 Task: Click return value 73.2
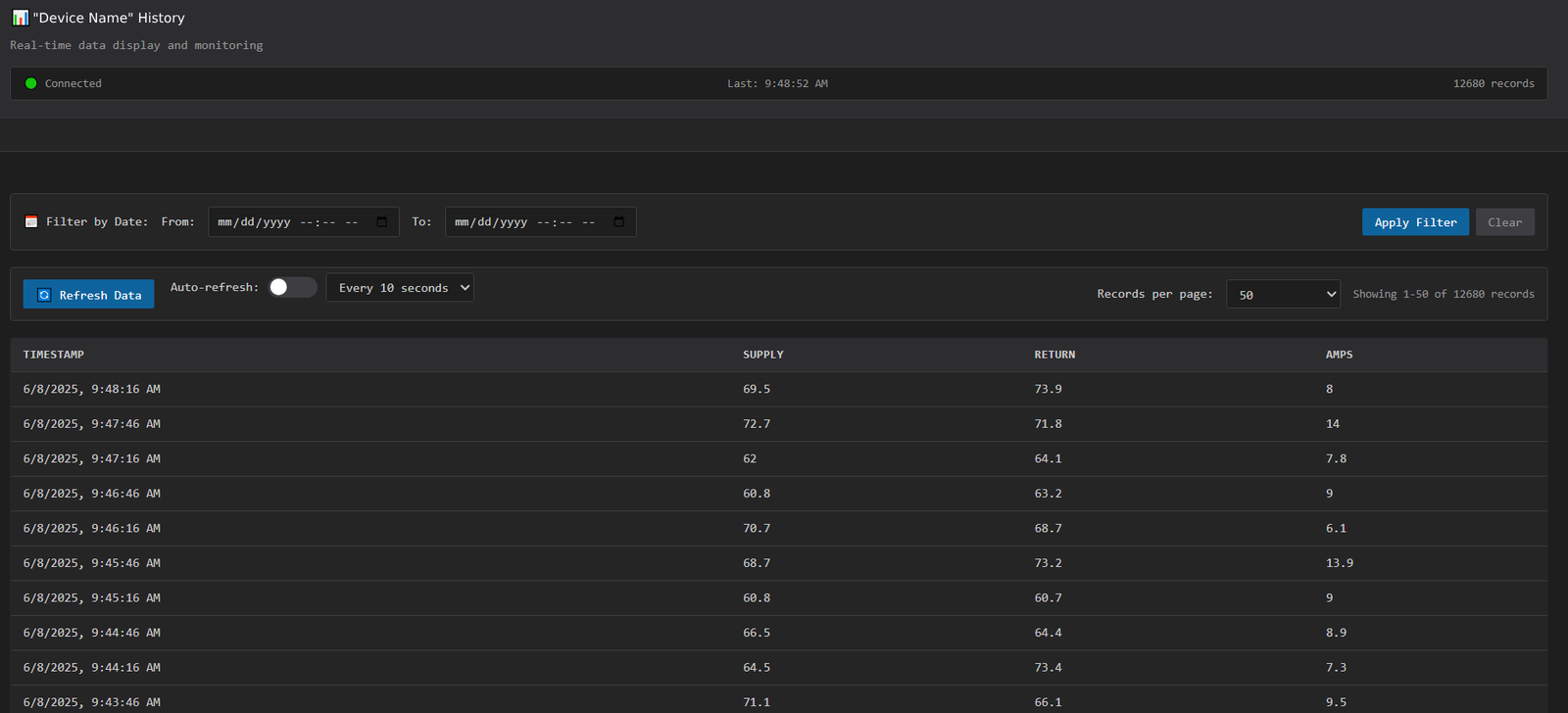tap(1049, 563)
